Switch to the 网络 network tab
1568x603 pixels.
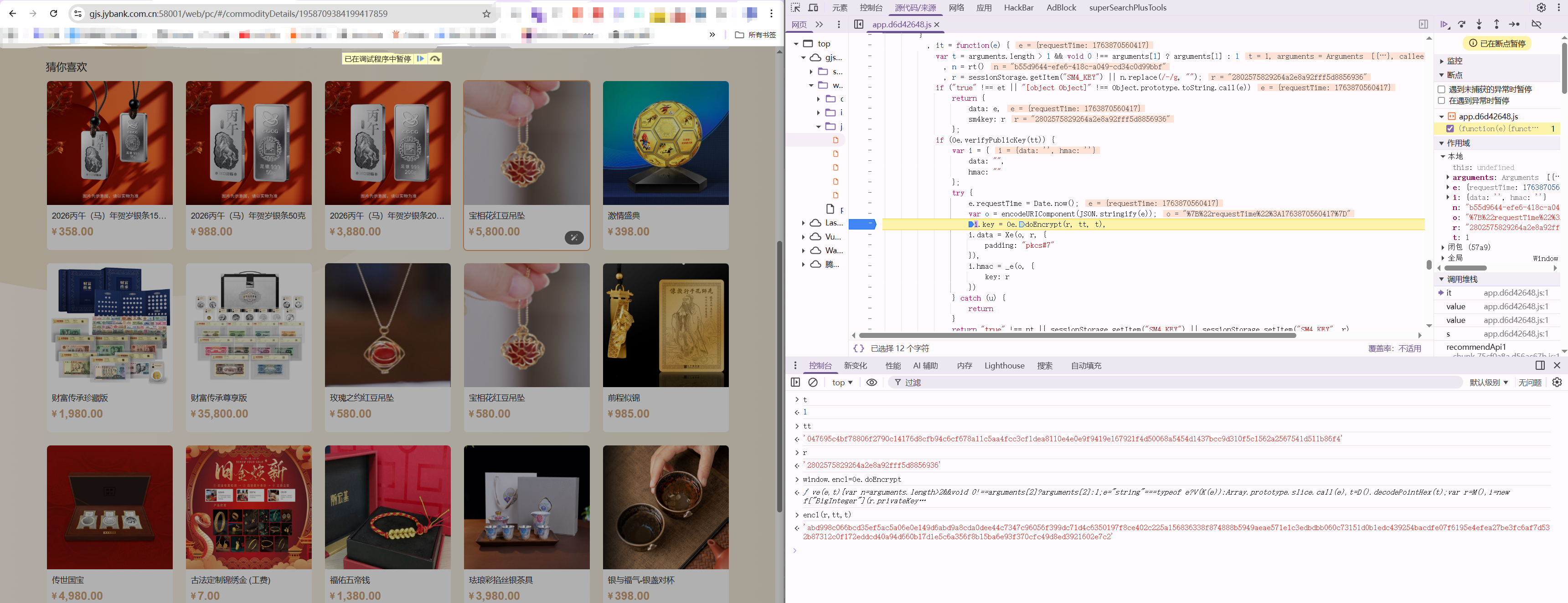(956, 8)
